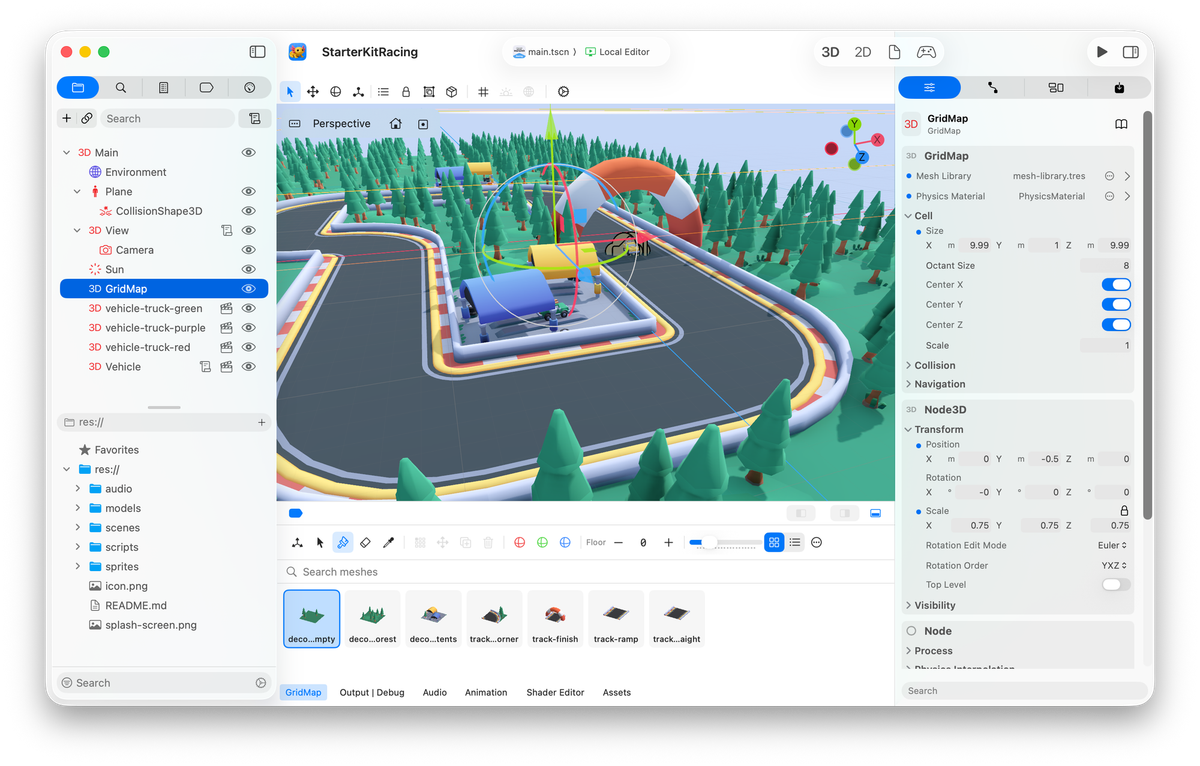Click the mesh thumbnail size slider
Screen dimensions: 1200x766
(x=726, y=542)
